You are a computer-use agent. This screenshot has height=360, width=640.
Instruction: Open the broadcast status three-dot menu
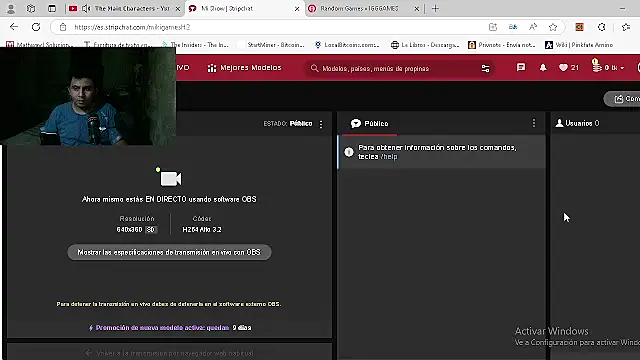point(321,124)
